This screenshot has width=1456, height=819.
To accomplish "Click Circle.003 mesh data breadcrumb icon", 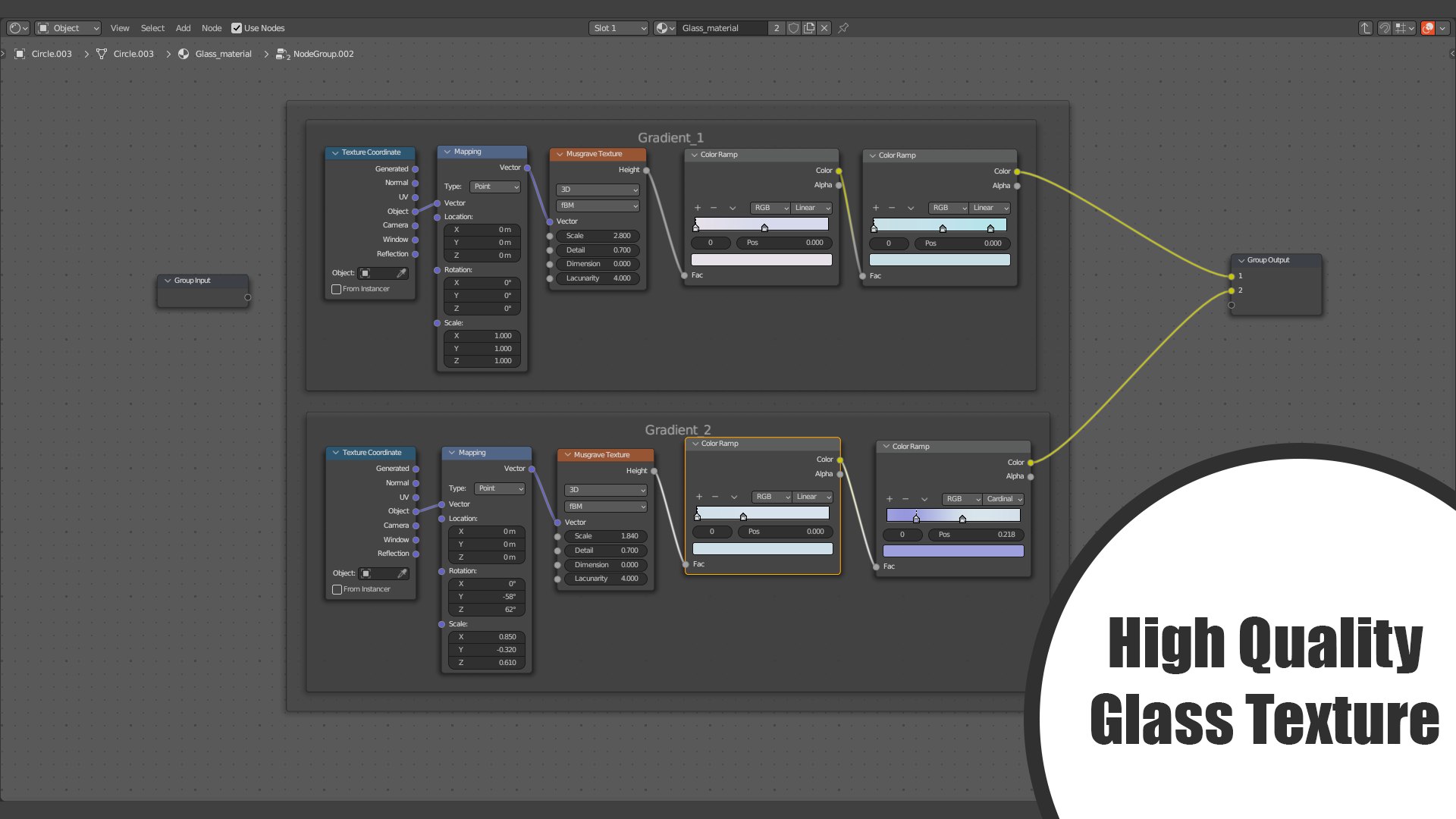I will (102, 54).
